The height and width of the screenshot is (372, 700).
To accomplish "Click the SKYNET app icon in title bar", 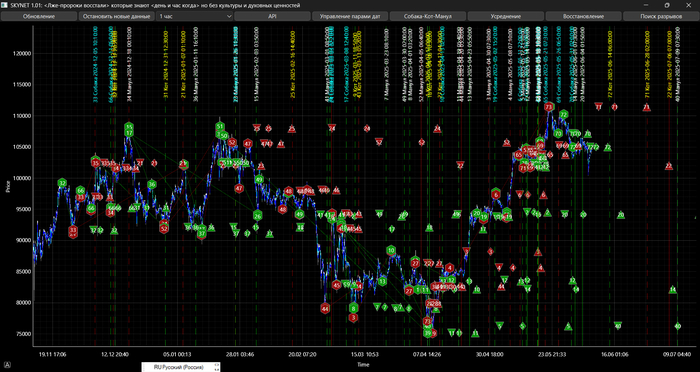I will 5,5.
